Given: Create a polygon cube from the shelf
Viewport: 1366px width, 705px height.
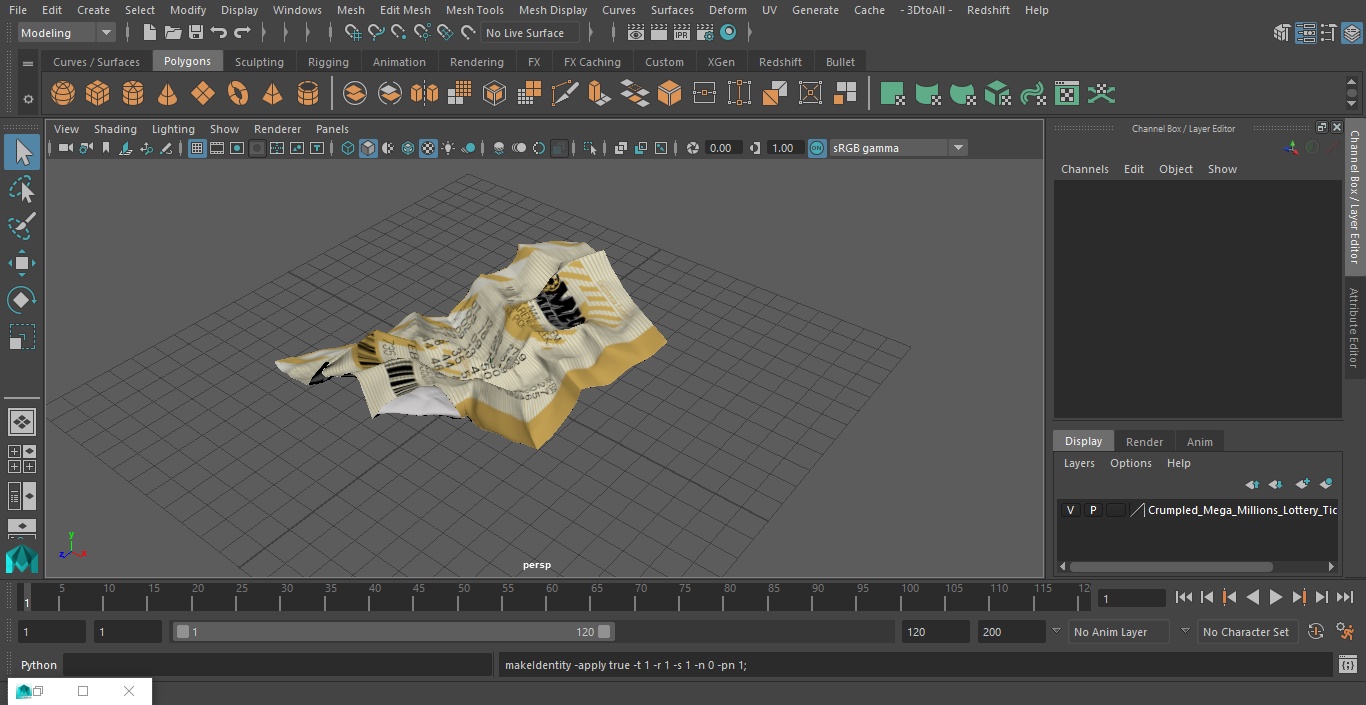Looking at the screenshot, I should [97, 94].
